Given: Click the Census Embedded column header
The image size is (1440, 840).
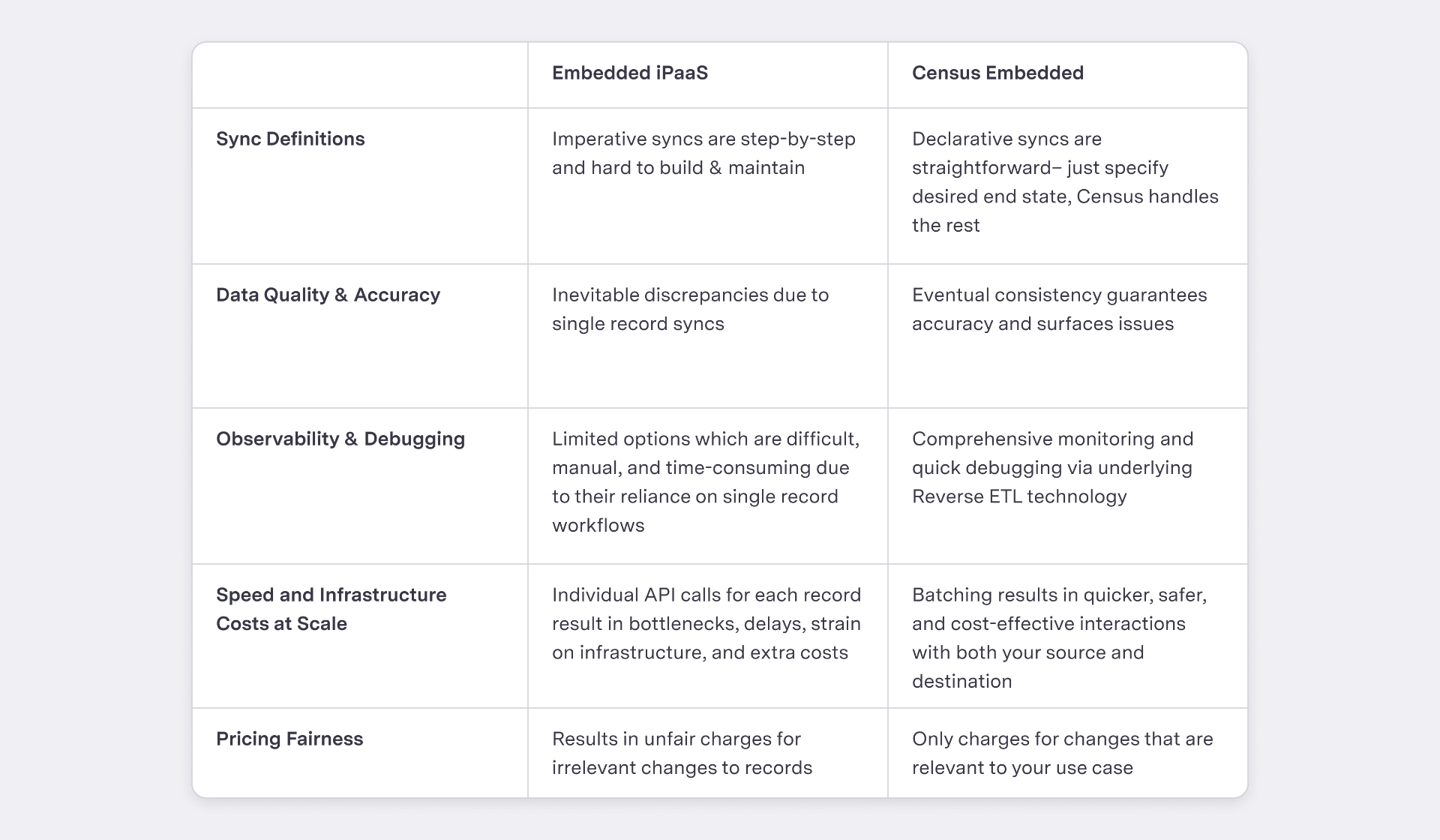Looking at the screenshot, I should (997, 73).
